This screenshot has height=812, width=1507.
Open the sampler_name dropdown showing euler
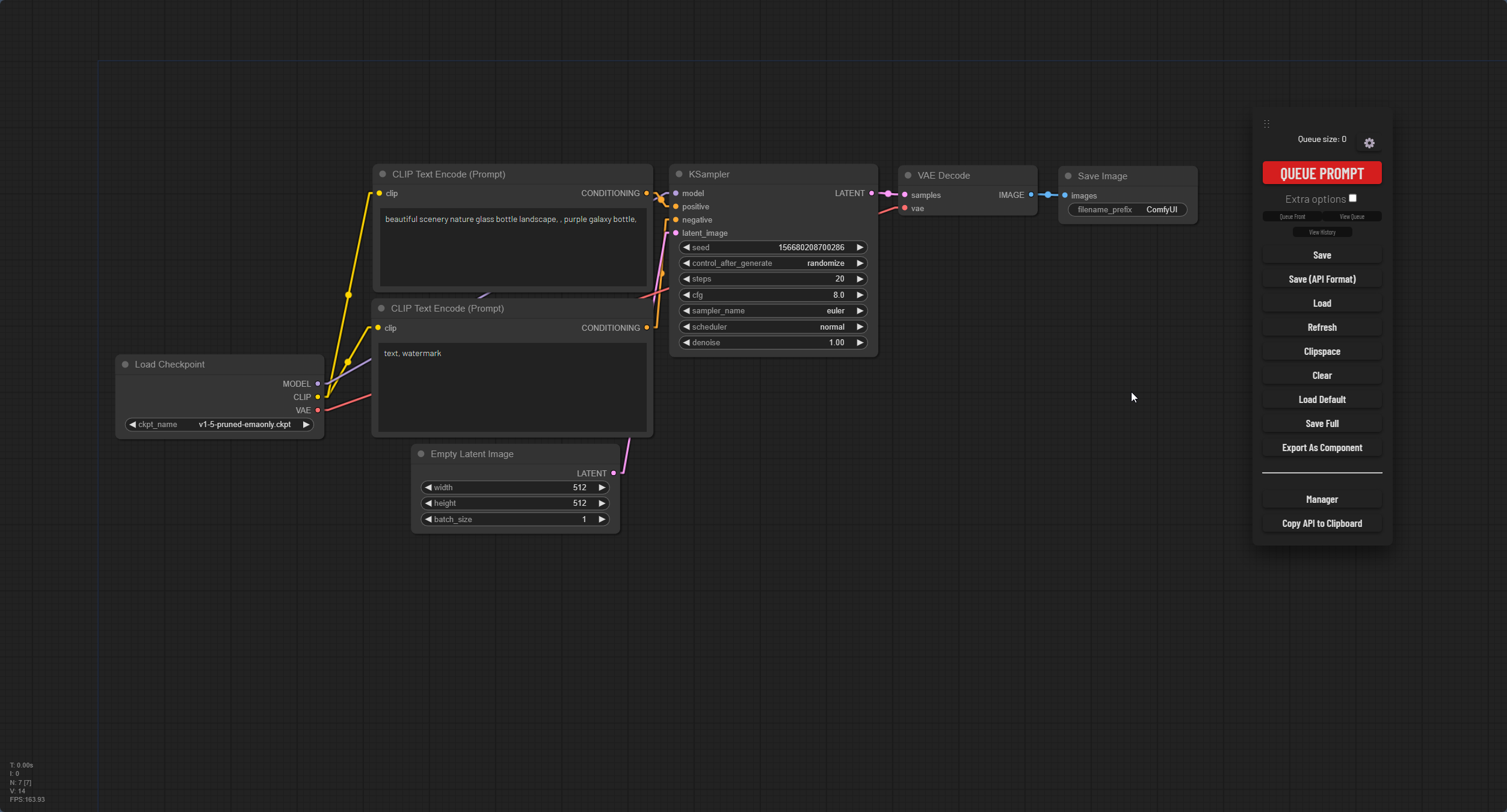773,311
